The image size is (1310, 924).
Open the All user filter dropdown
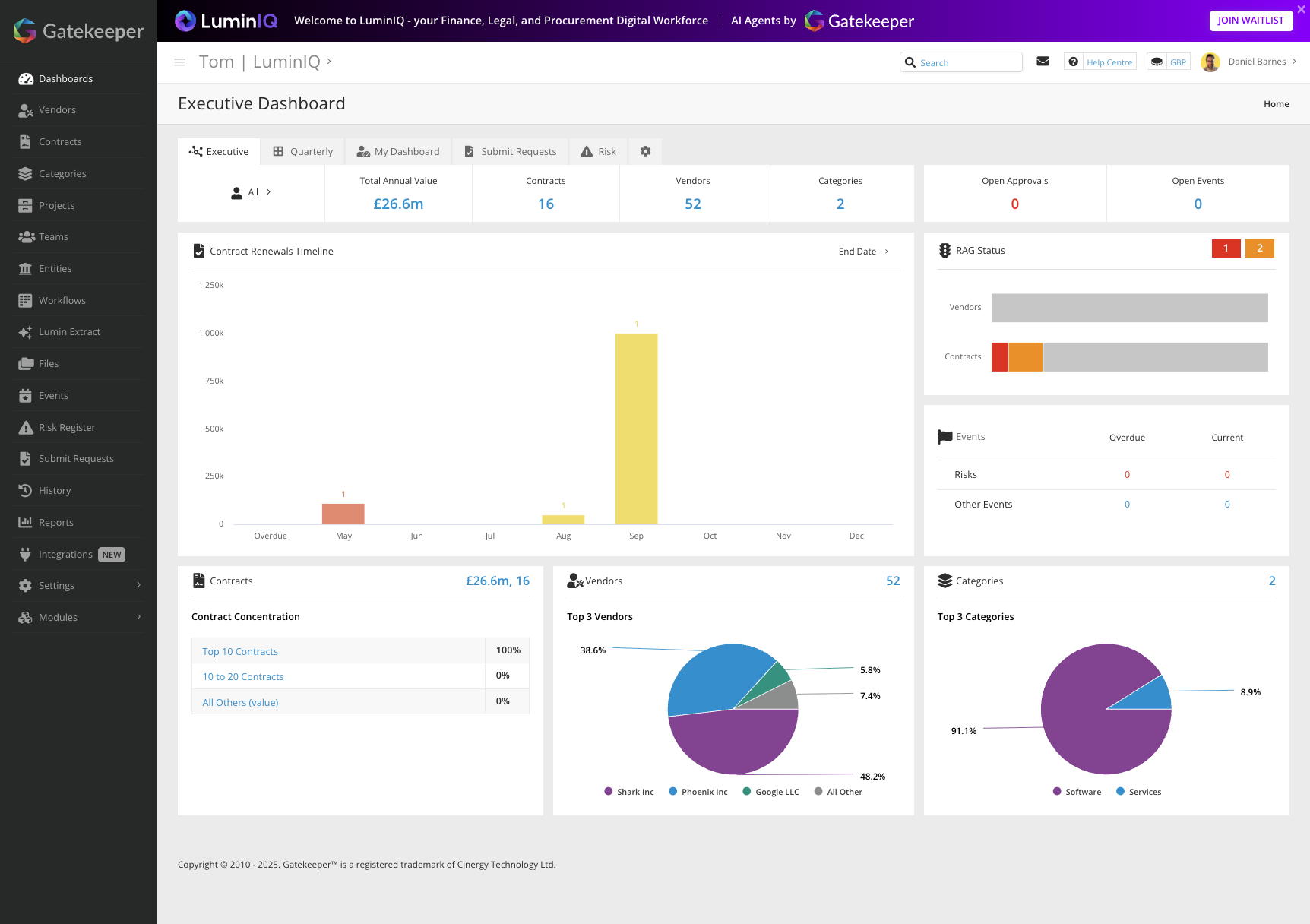(x=252, y=192)
